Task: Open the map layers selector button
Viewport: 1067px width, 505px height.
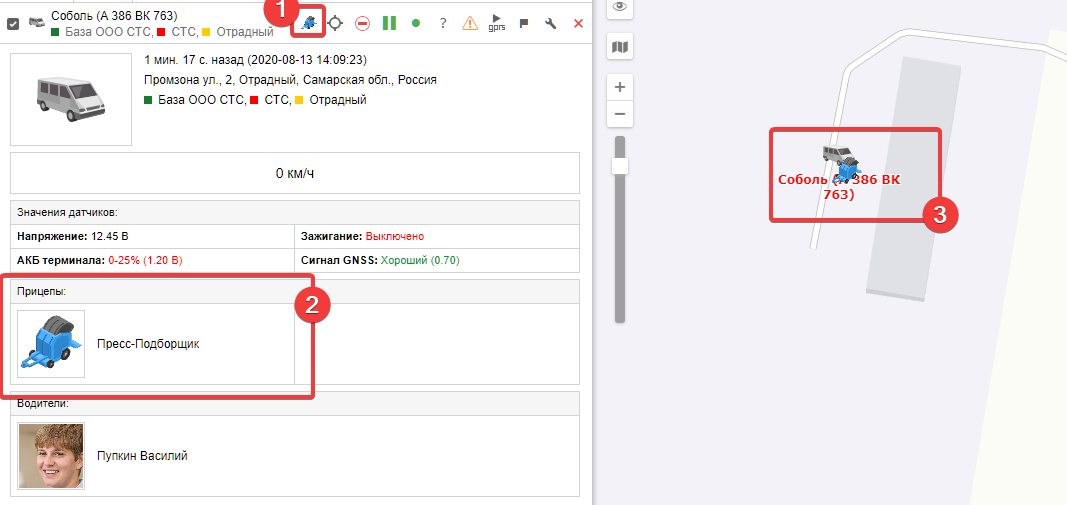Action: [x=620, y=47]
